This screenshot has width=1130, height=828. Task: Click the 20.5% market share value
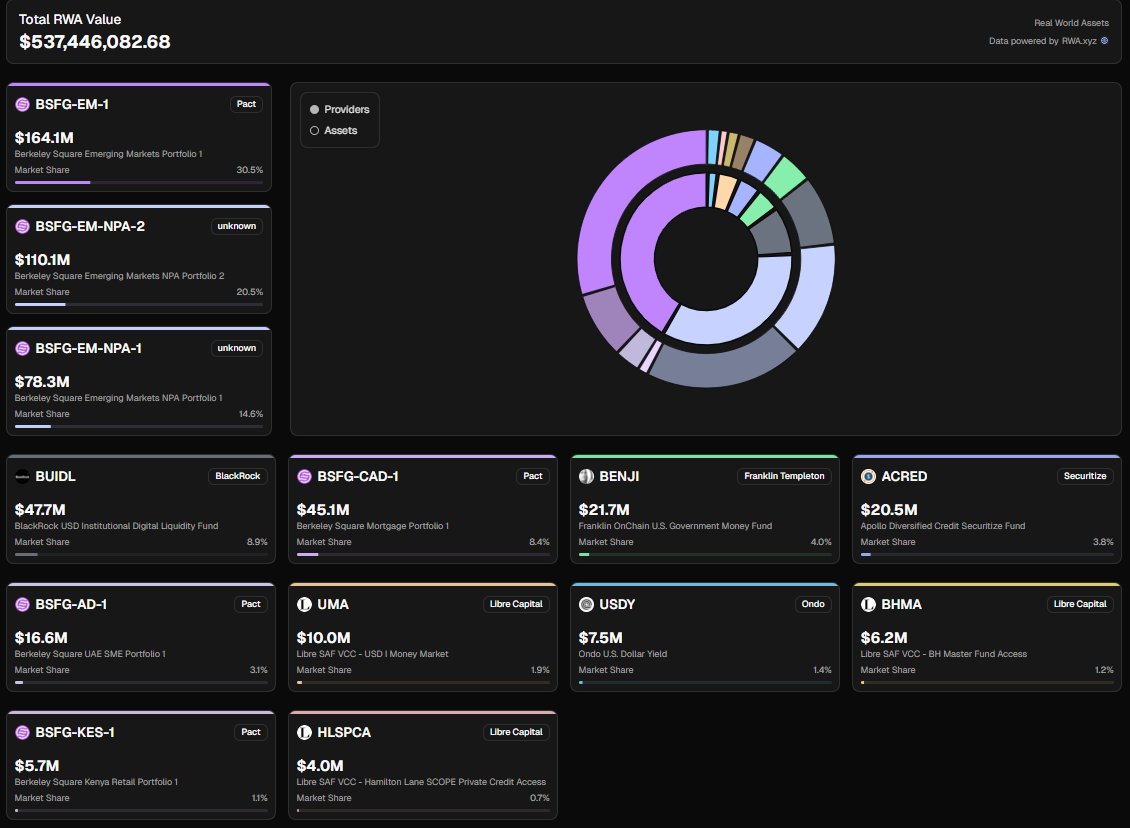point(249,292)
